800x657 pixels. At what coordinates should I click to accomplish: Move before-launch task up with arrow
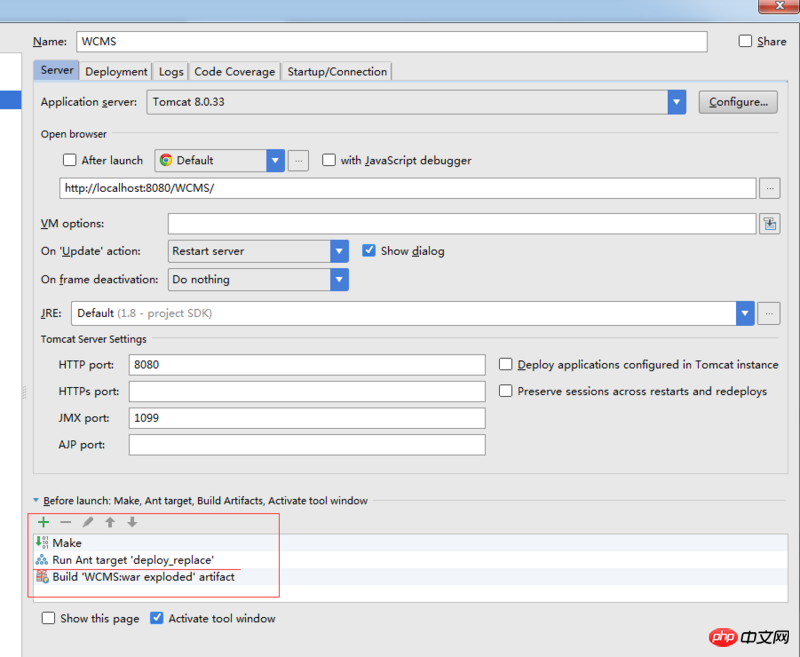(x=110, y=522)
